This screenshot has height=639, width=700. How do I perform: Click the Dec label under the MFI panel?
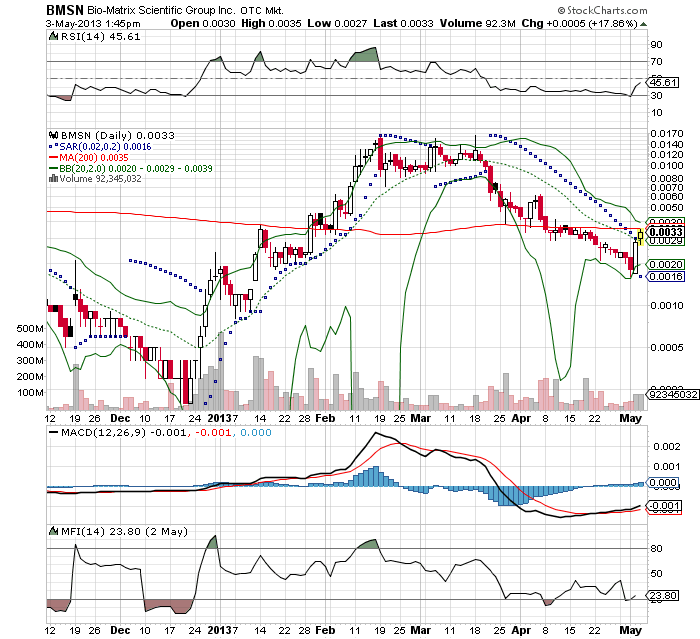point(120,630)
